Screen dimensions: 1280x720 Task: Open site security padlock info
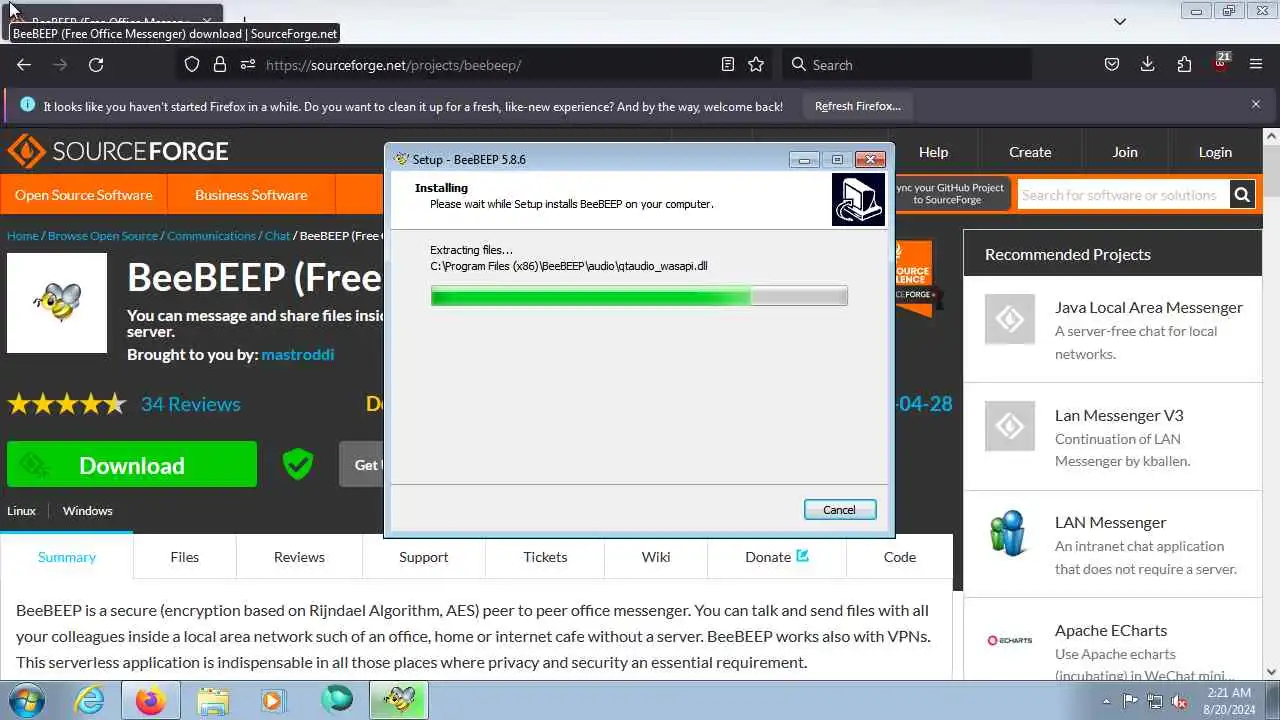(x=220, y=64)
